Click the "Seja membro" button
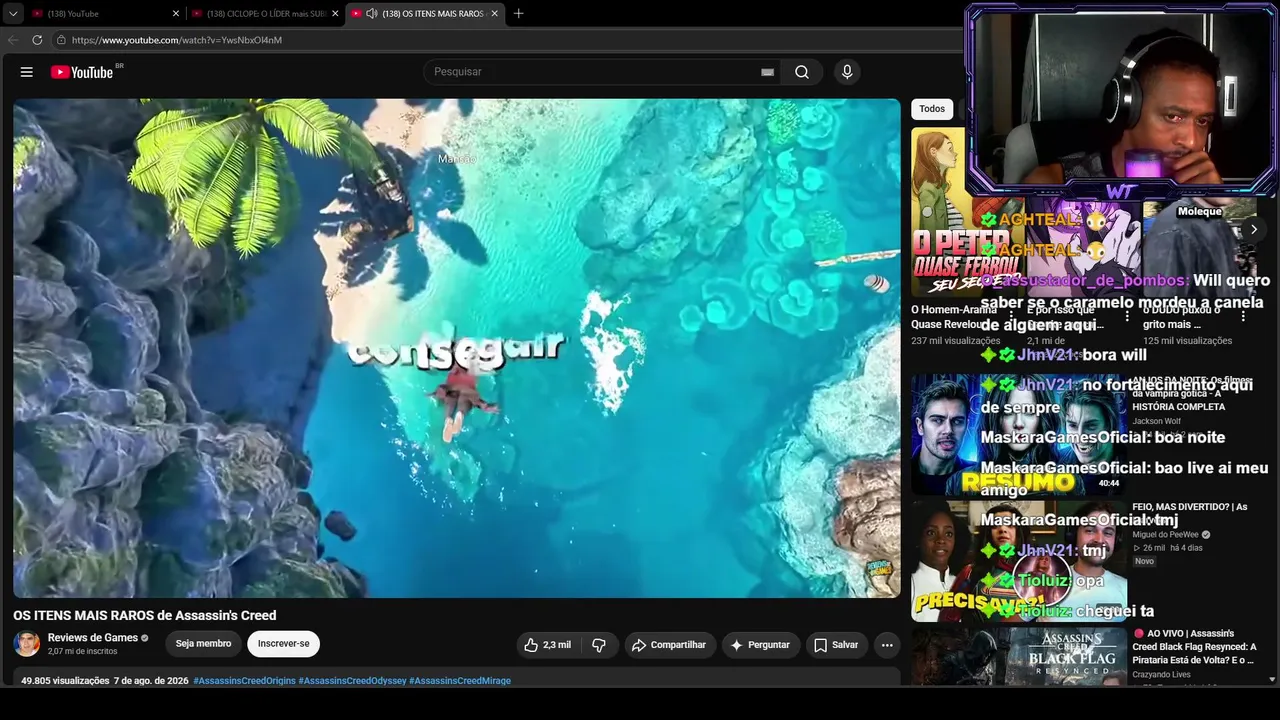The height and width of the screenshot is (720, 1280). tap(204, 644)
